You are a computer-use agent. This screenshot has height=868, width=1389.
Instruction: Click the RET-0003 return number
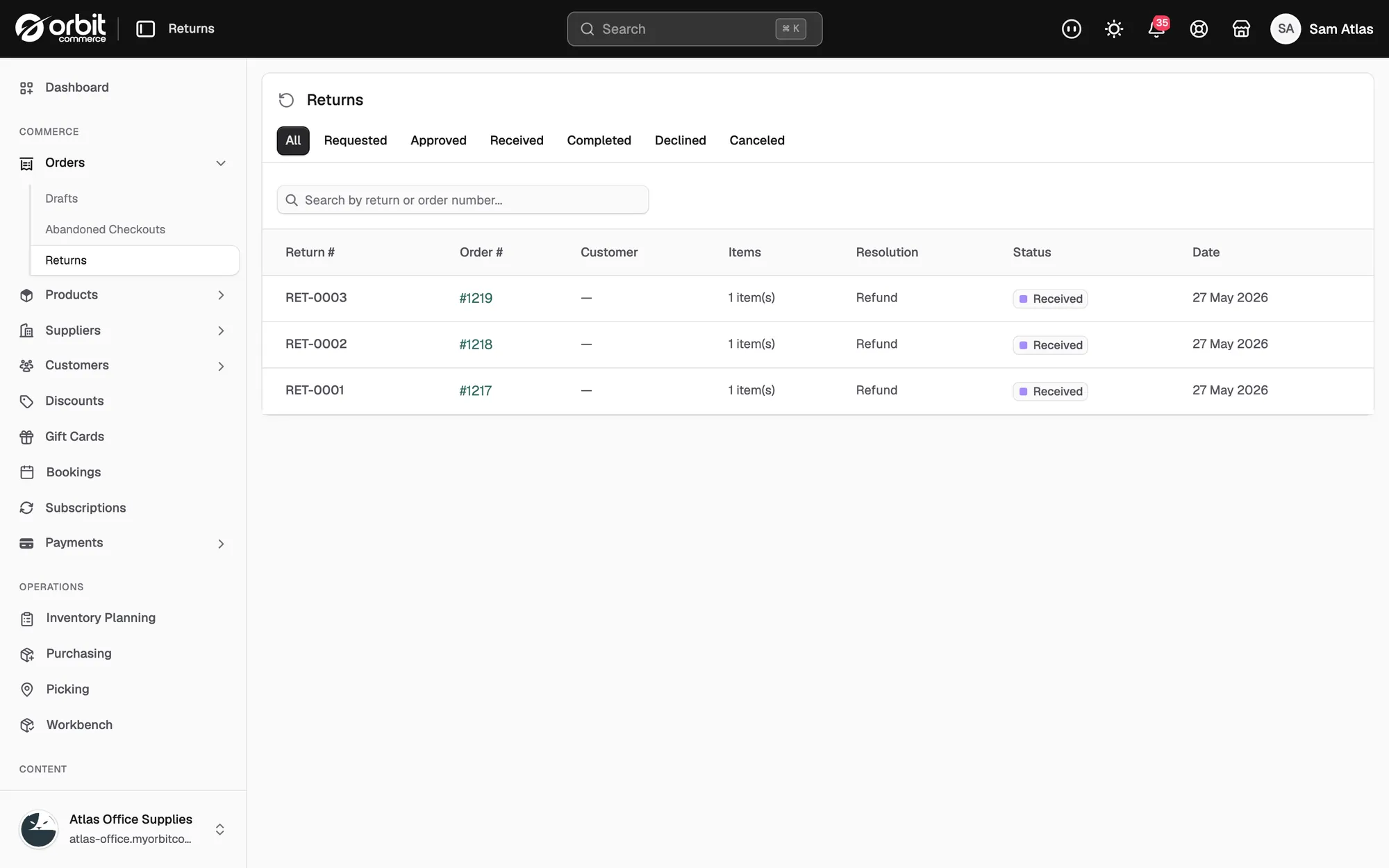click(x=316, y=298)
